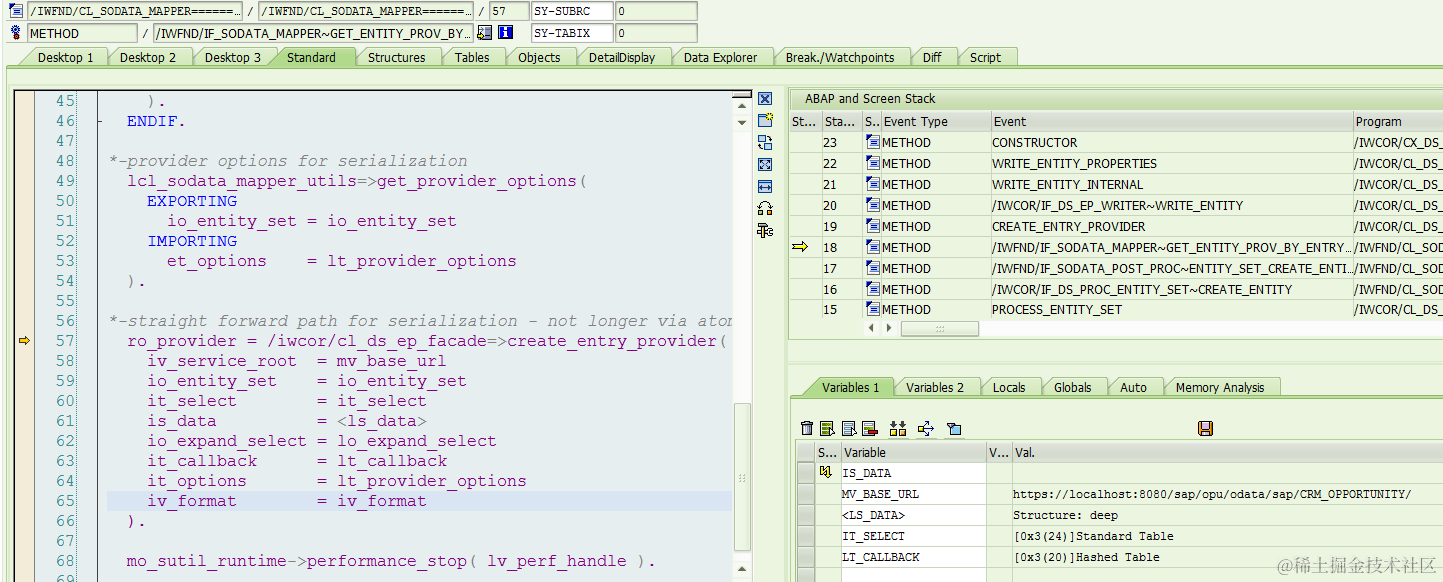Open the Data Explorer tab

[720, 57]
